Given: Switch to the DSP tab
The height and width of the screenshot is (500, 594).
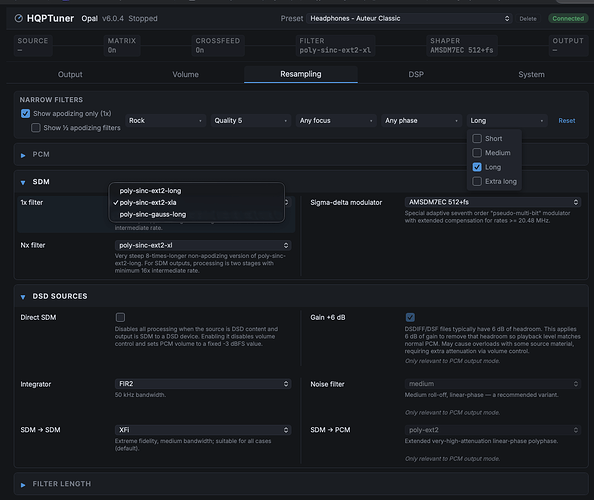Looking at the screenshot, I should point(416,75).
